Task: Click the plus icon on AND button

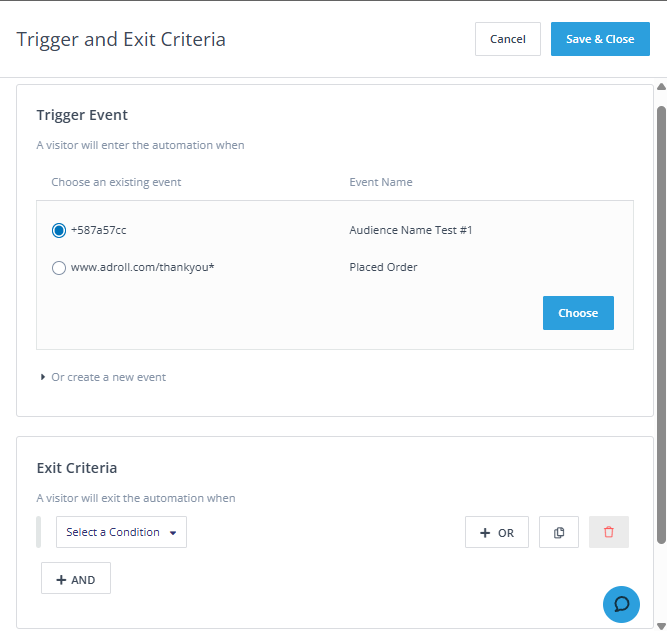Action: tap(61, 580)
